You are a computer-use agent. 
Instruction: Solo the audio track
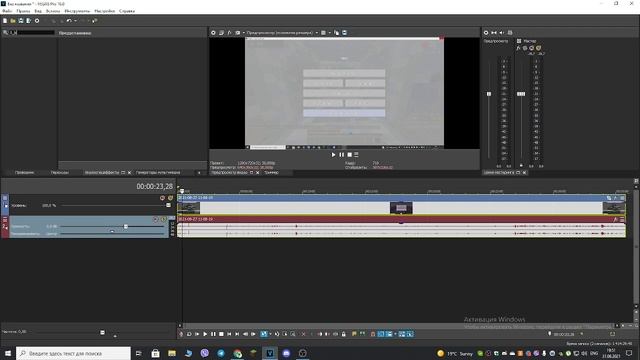point(163,220)
